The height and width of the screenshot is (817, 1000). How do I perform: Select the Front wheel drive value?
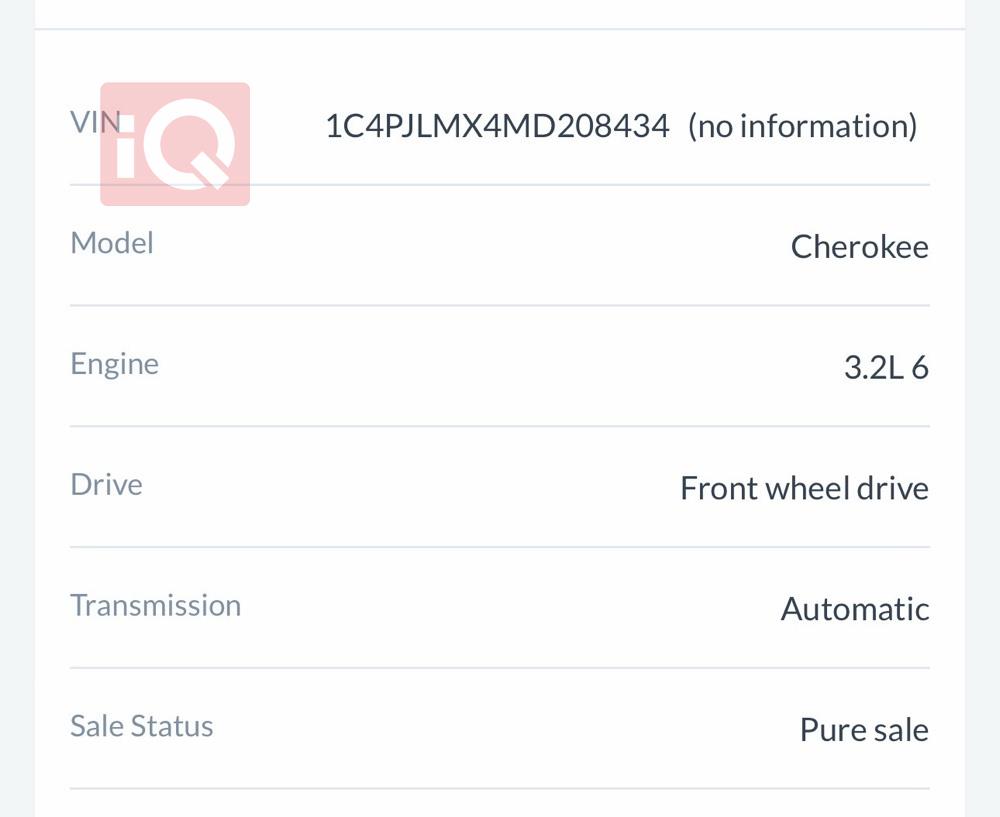[x=804, y=488]
